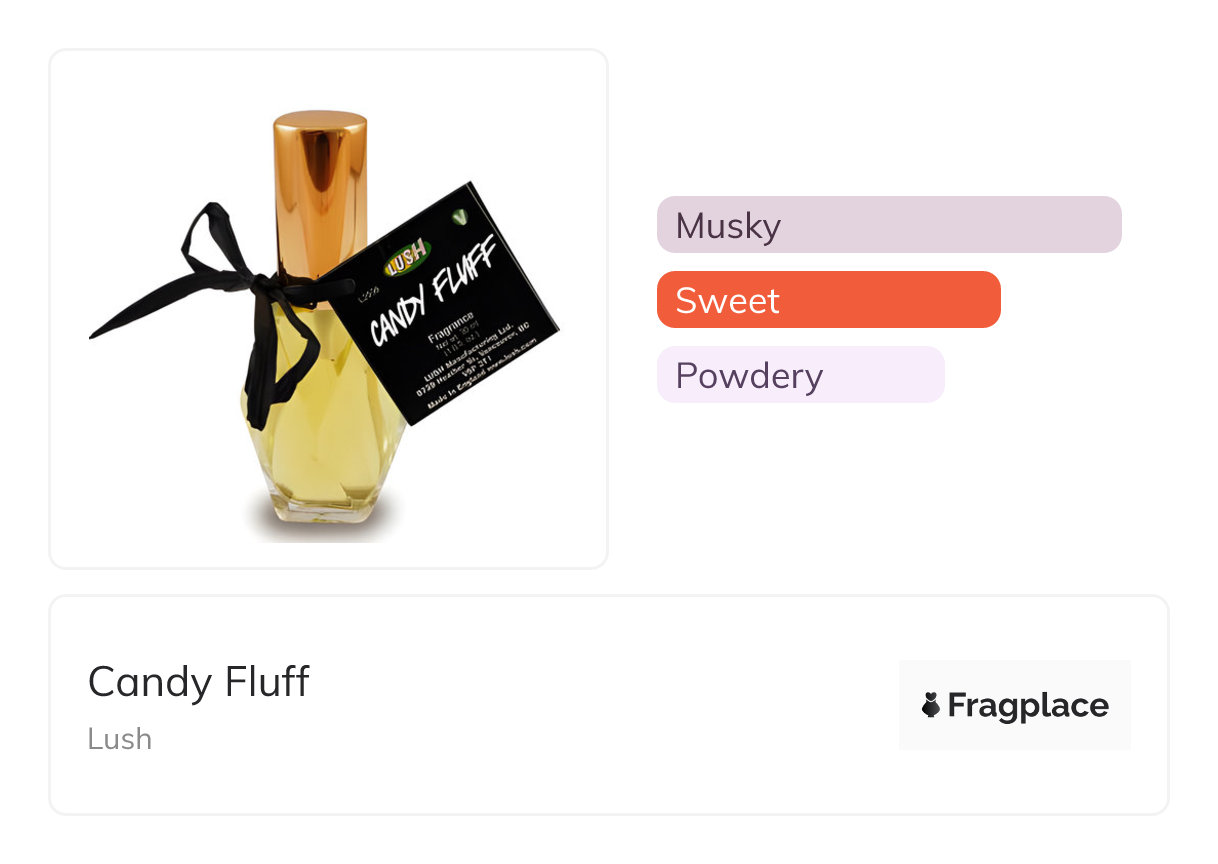Click the Candy Fluff handwritten tag lettering
1218x864 pixels.
433,295
